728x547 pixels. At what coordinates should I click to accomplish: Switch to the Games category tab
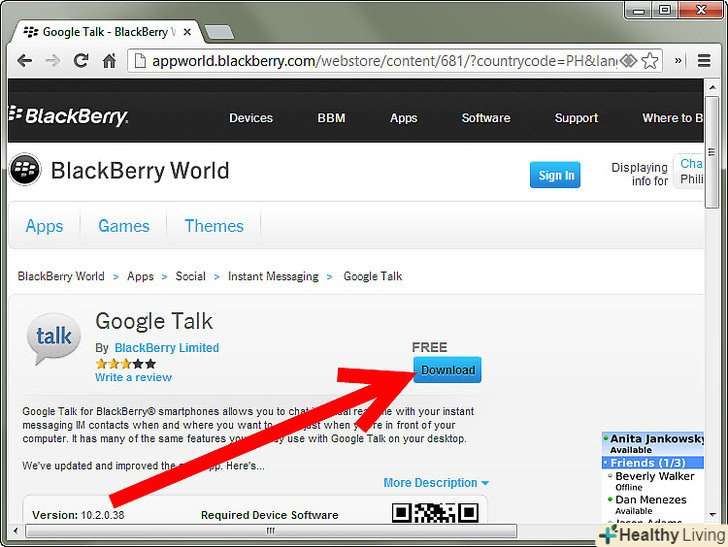(x=124, y=226)
